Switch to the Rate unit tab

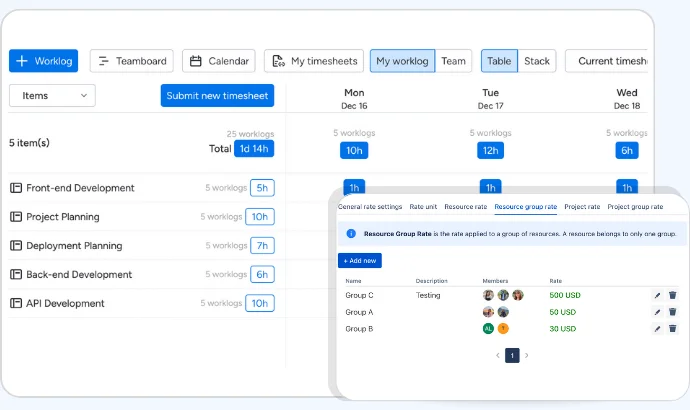click(423, 207)
